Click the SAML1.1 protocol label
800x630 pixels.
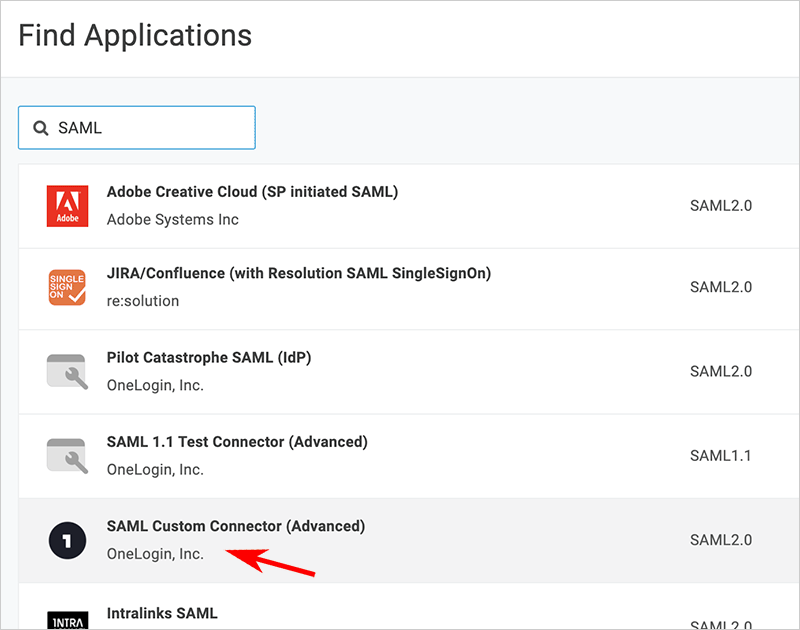coord(720,455)
